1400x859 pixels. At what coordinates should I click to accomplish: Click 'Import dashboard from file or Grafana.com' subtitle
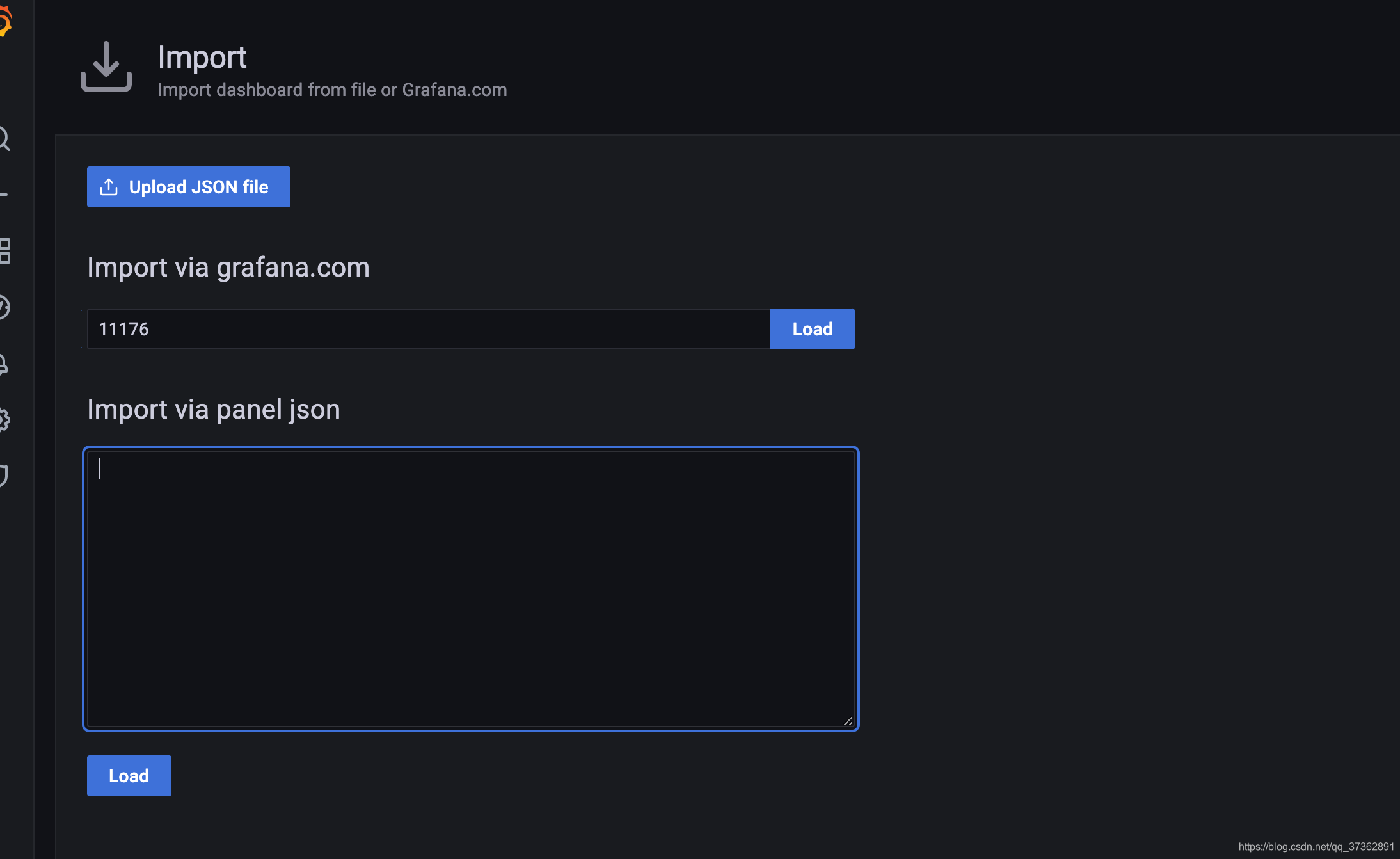332,90
